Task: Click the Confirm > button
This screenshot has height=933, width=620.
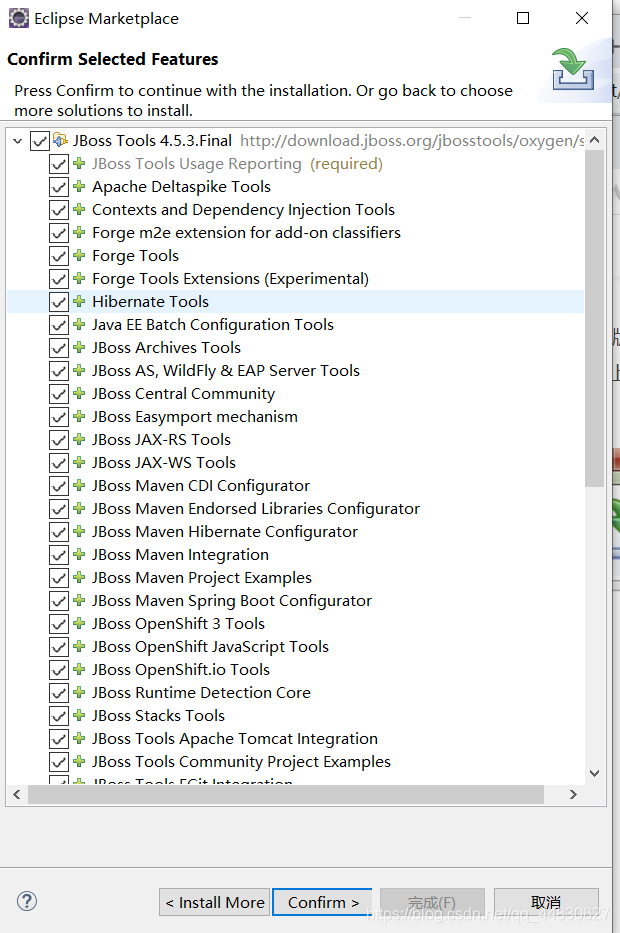Action: tap(322, 903)
